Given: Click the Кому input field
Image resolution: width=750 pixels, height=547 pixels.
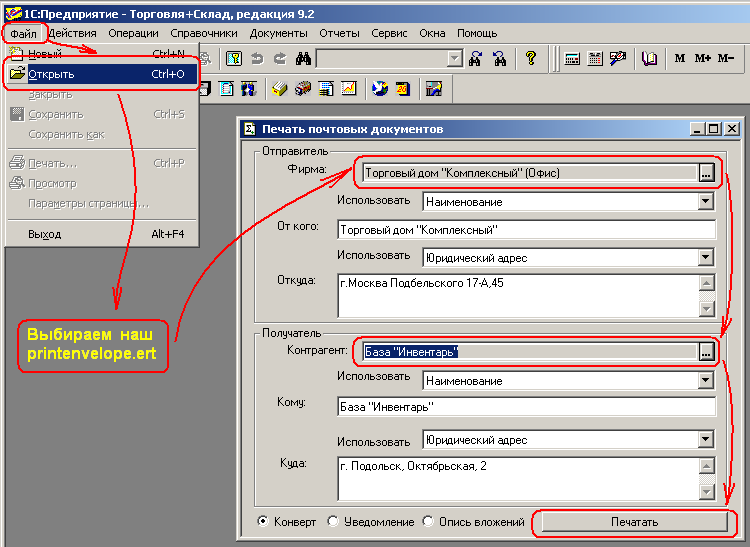Looking at the screenshot, I should click(x=526, y=407).
